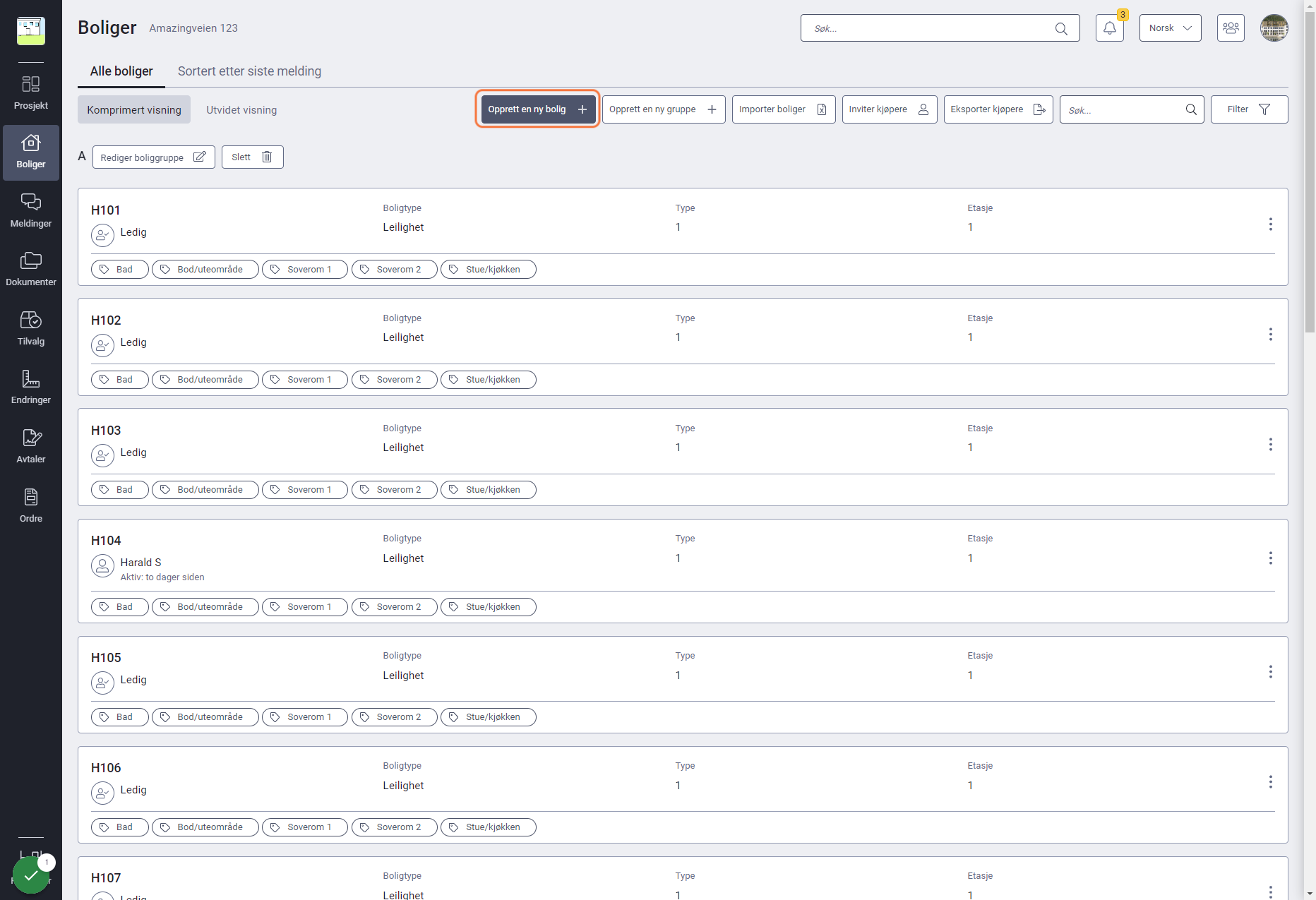The width and height of the screenshot is (1316, 900).
Task: Click the Soverom 2 tag on H103
Action: coord(394,489)
